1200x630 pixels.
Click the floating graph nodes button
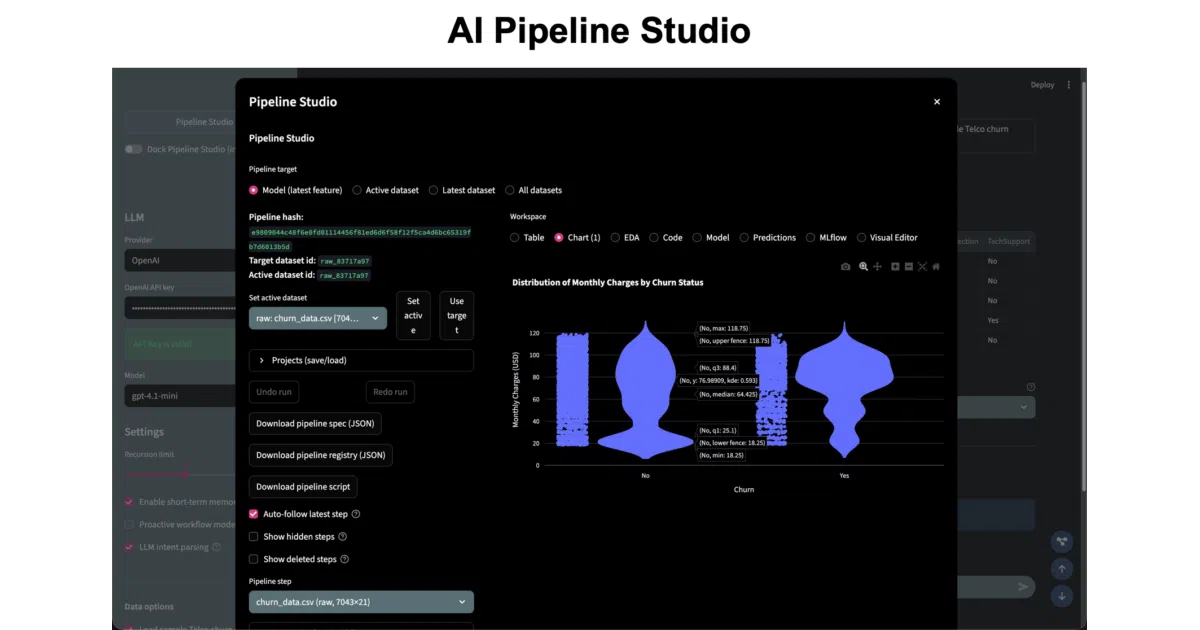tap(1062, 541)
